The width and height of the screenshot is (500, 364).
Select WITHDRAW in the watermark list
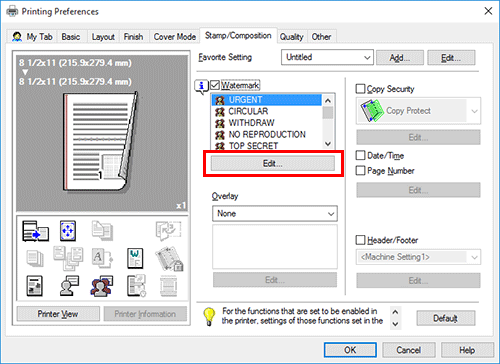[x=267, y=123]
